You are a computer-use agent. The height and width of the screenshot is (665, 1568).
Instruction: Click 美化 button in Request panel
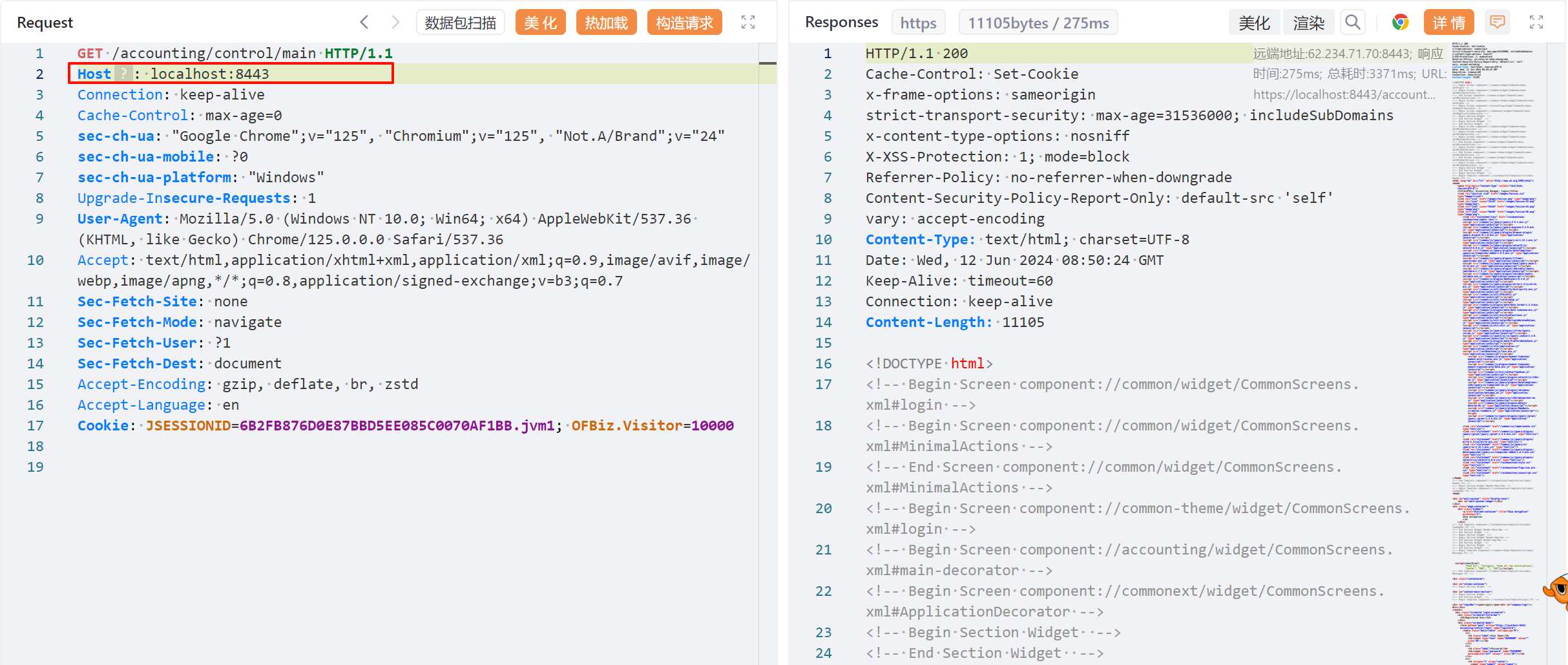540,23
